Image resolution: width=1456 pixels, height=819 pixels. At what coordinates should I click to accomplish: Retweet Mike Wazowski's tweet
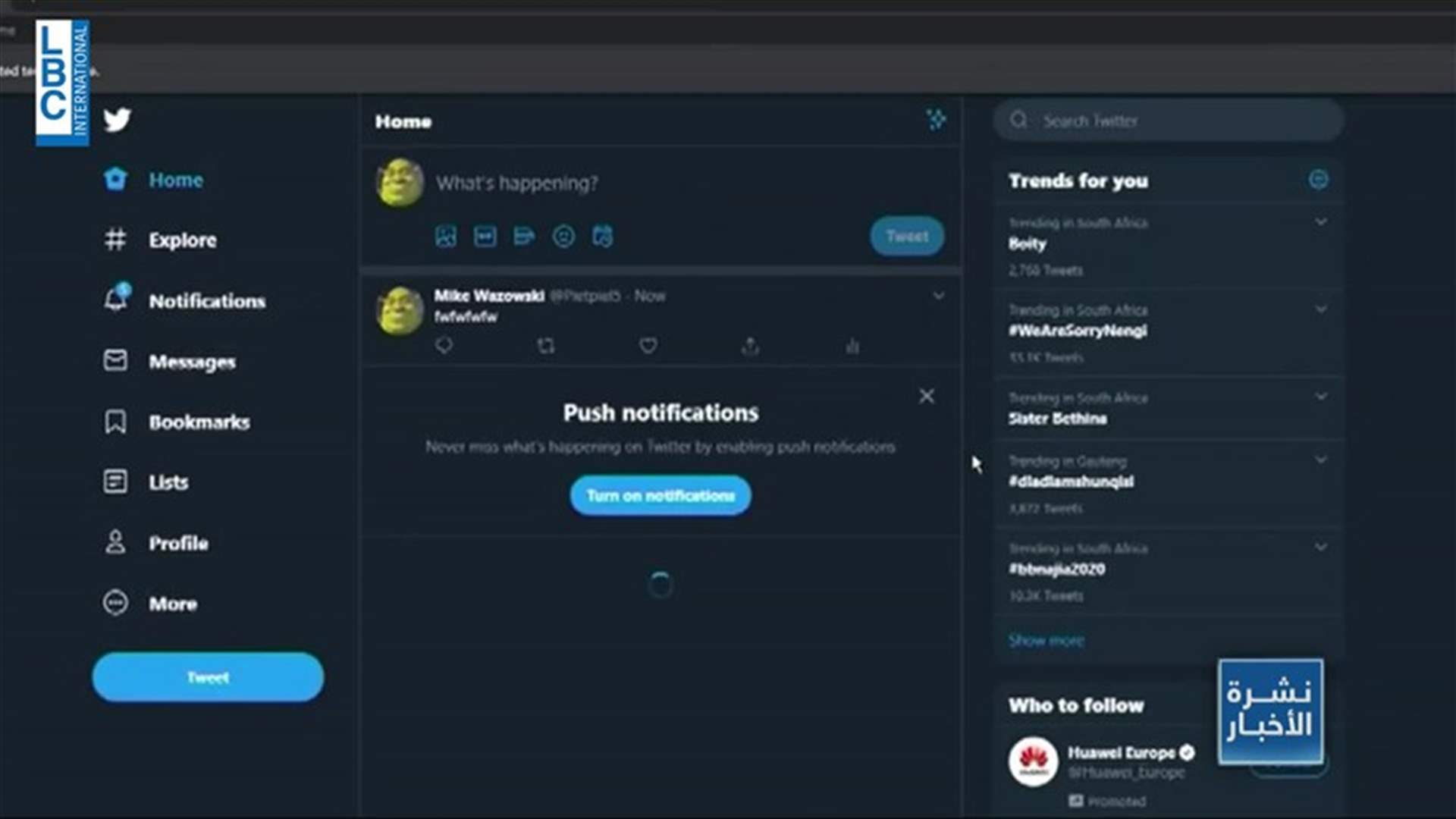(x=546, y=346)
